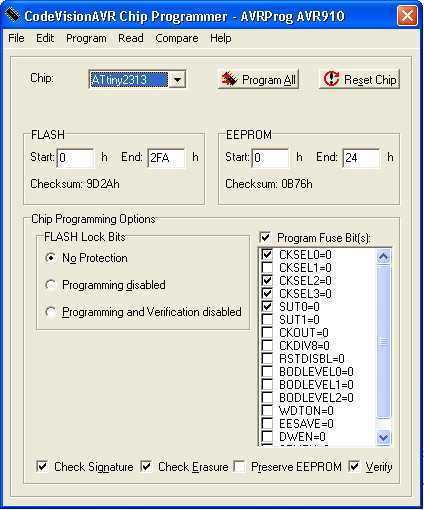
Task: Uncheck the Program Fuse Bit(s) checkbox
Action: click(x=265, y=238)
